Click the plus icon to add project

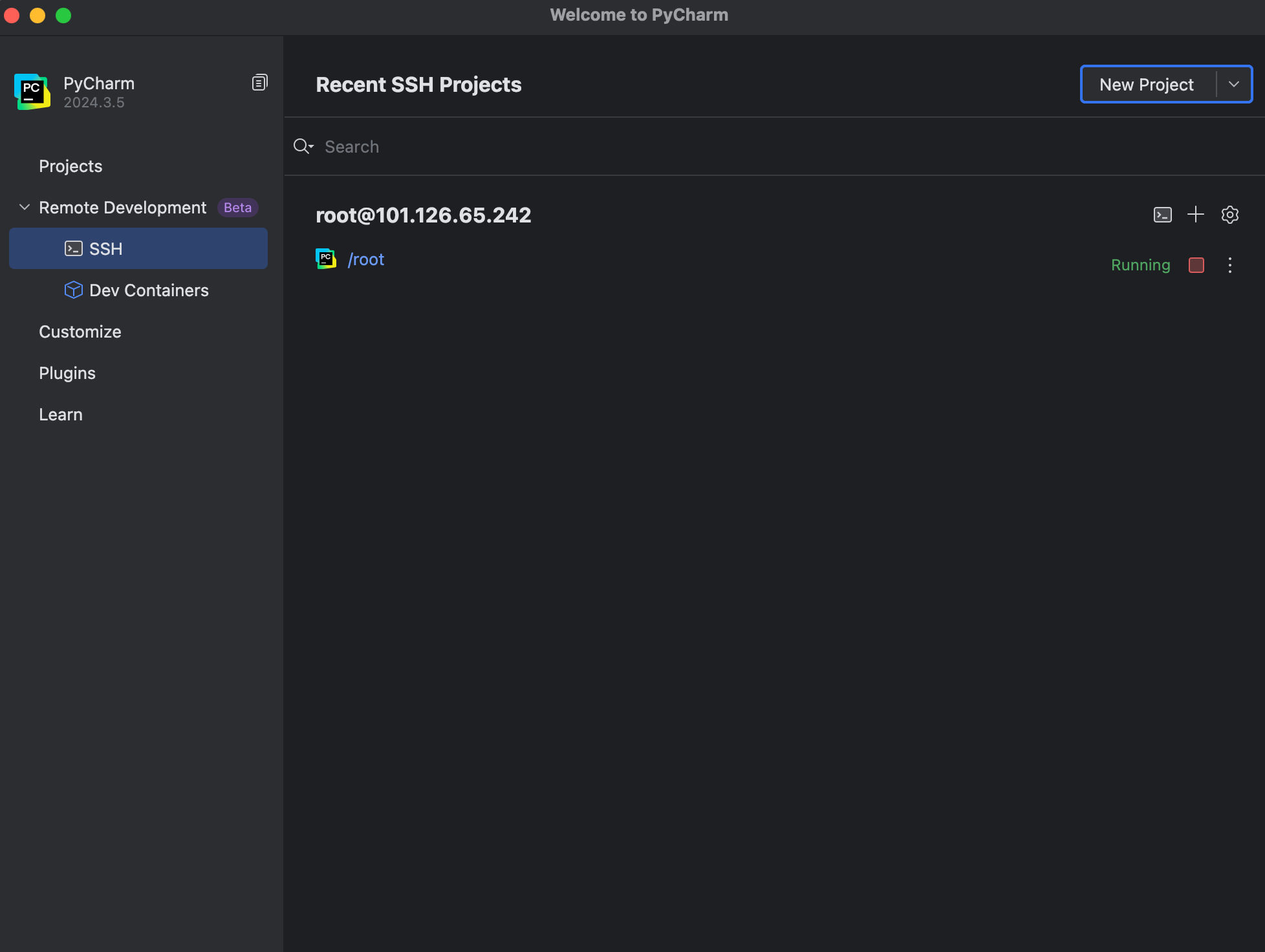tap(1196, 215)
